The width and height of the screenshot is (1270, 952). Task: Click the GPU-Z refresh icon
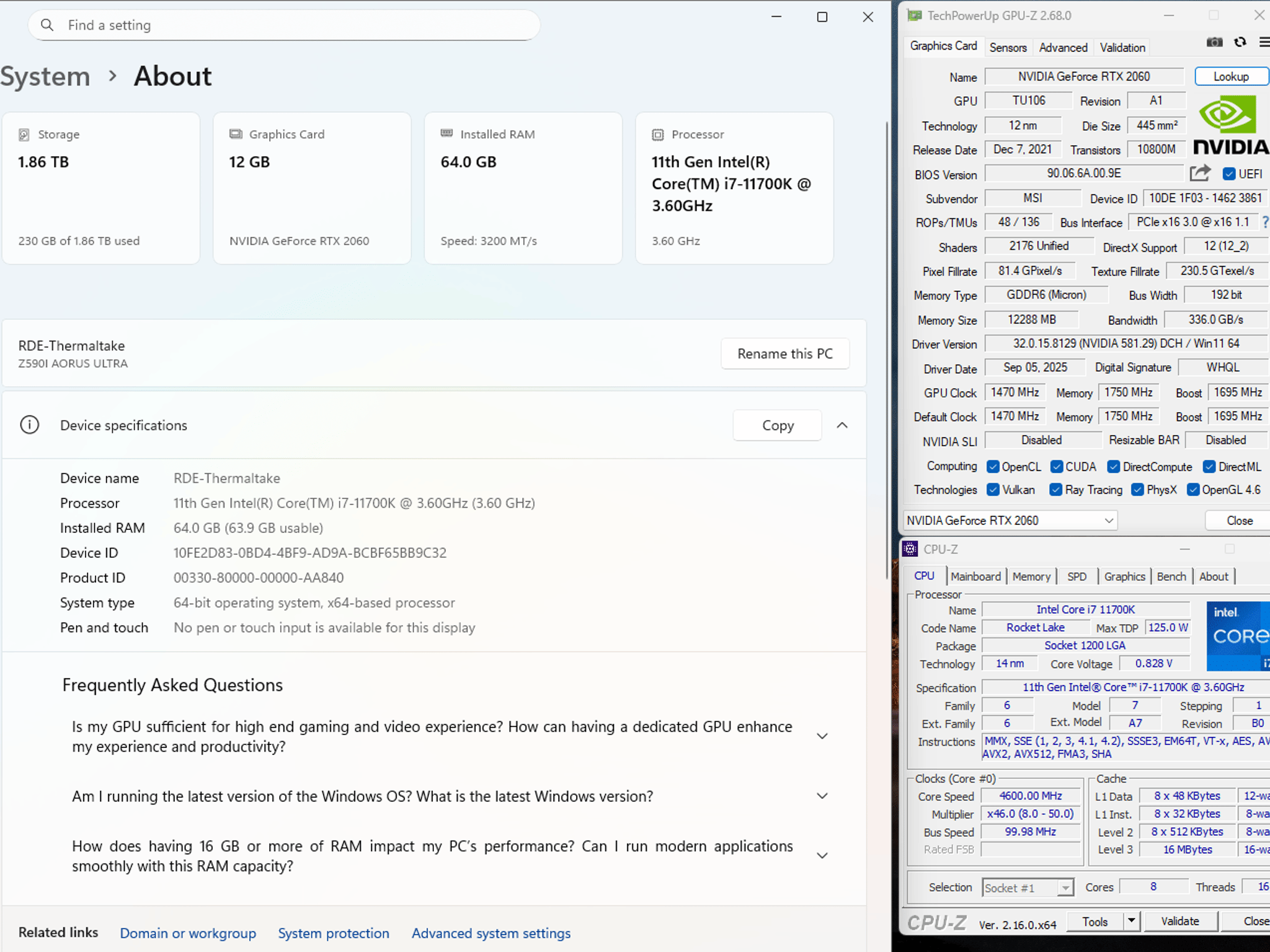[1240, 42]
